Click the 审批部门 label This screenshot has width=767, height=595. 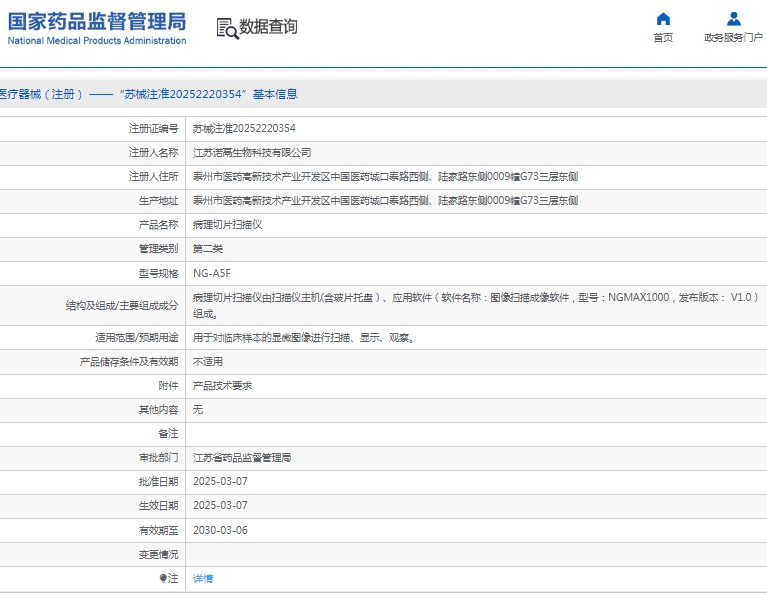click(158, 458)
